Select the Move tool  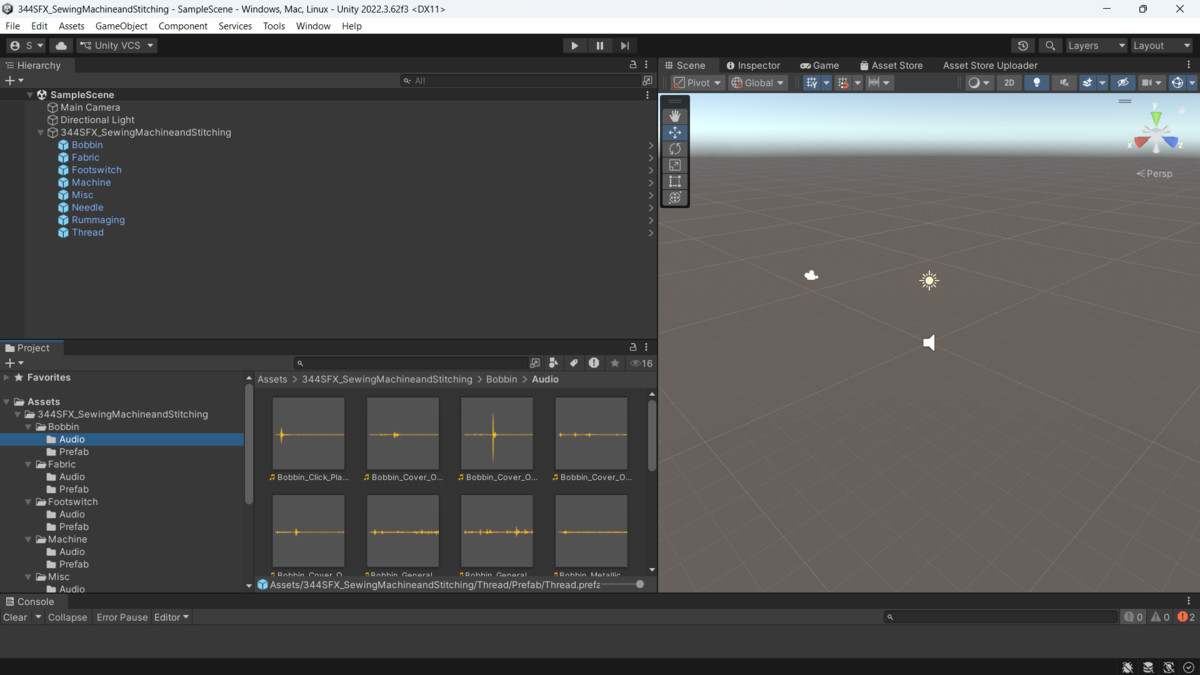pyautogui.click(x=675, y=132)
